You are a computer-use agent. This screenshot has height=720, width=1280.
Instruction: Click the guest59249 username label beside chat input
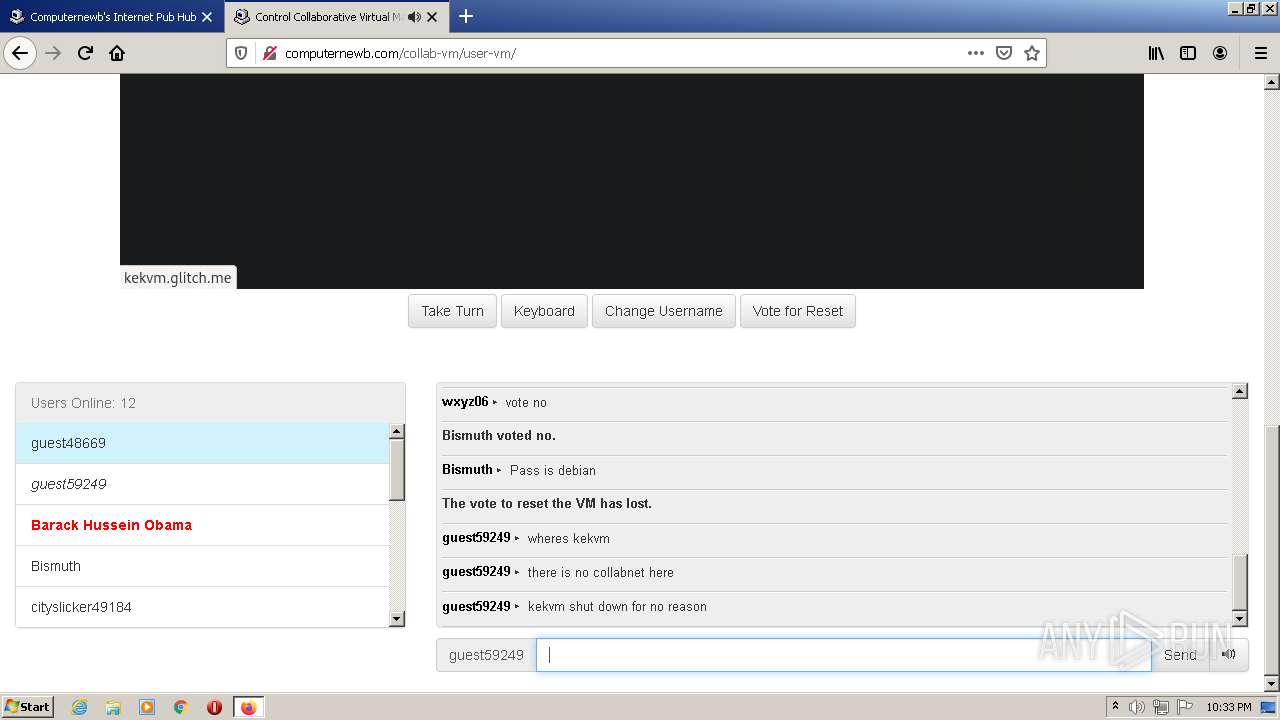click(486, 655)
